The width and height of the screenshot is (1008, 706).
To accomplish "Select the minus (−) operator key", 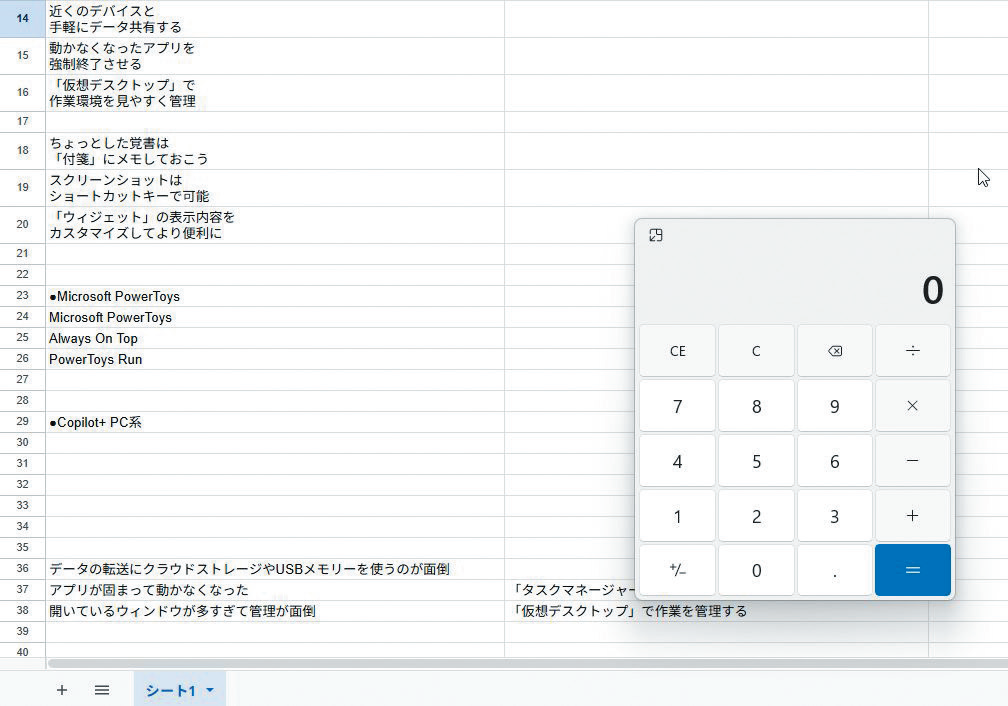I will (912, 460).
